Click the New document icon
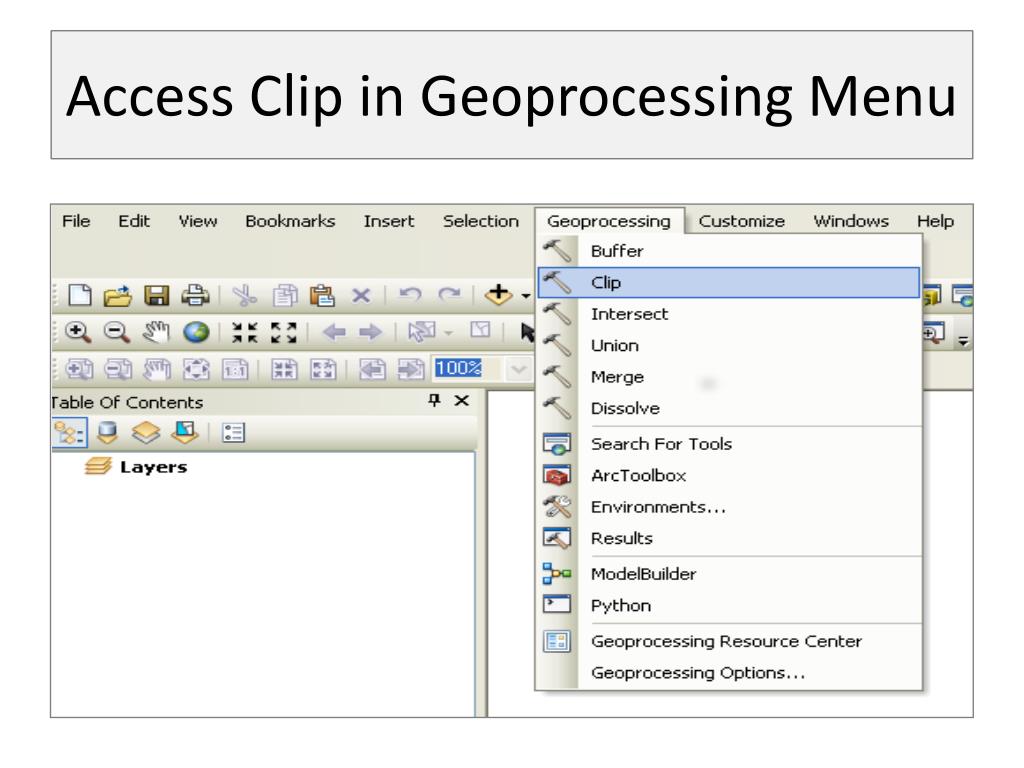This screenshot has height=768, width=1024. pos(80,295)
